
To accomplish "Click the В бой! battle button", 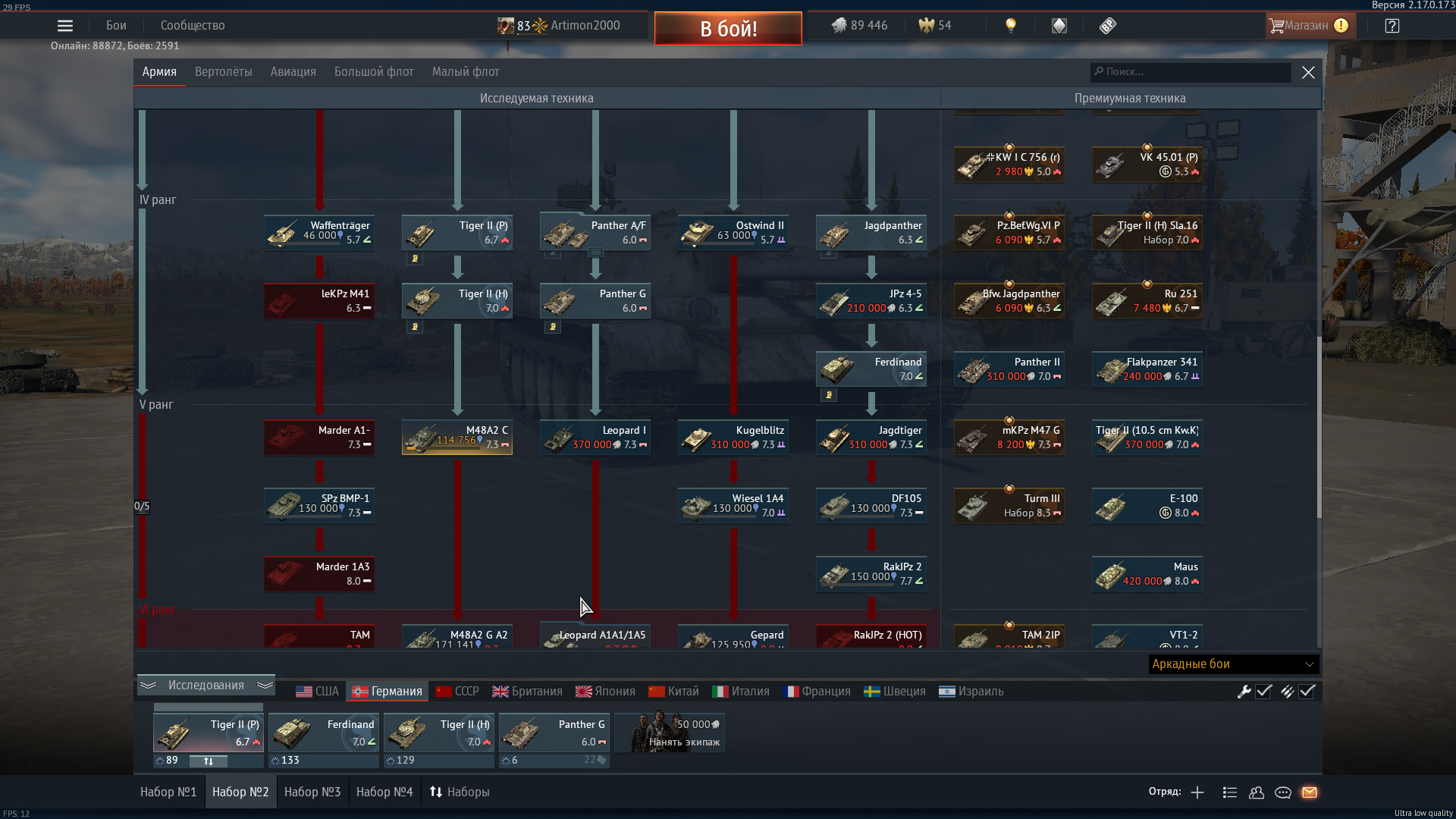I will coord(728,29).
